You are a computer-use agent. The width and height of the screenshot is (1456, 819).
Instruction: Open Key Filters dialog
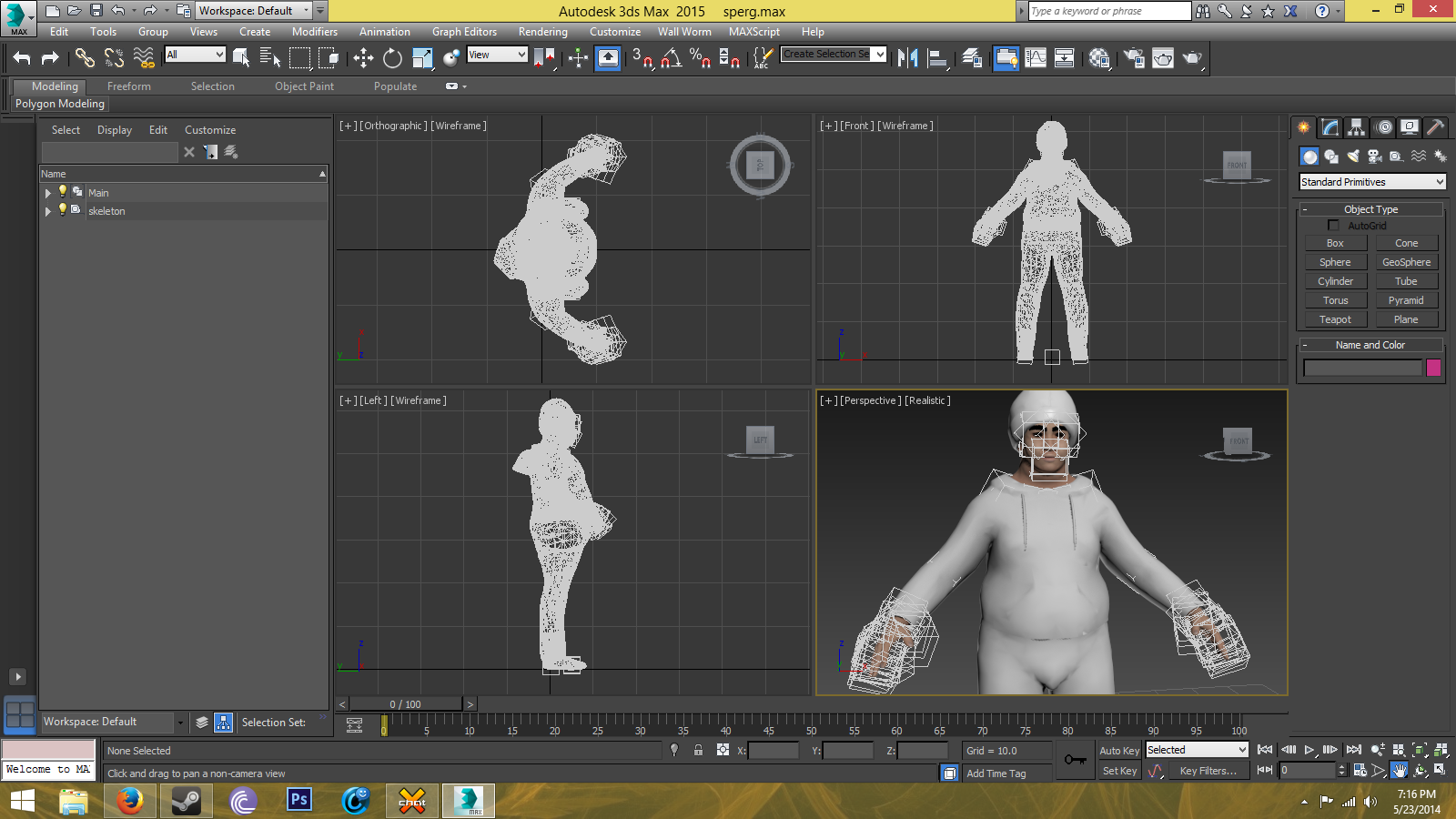click(1208, 771)
